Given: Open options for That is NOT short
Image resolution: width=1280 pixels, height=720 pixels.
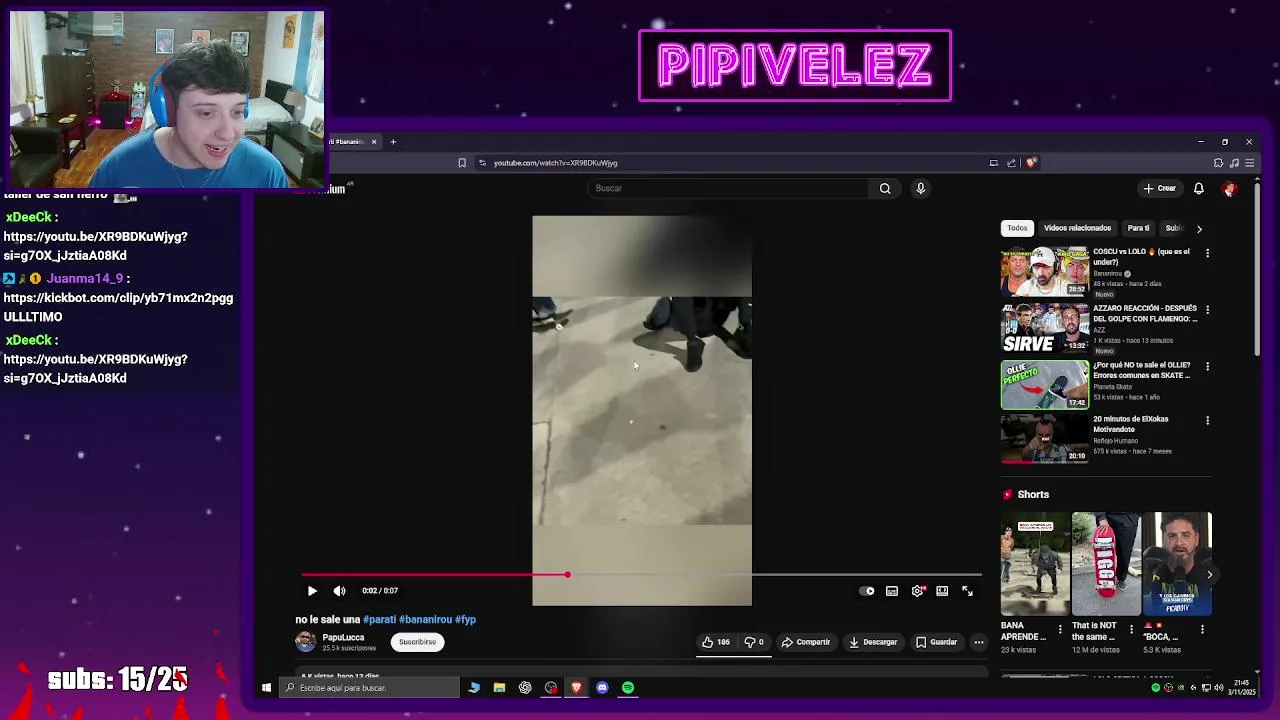Looking at the screenshot, I should pos(1131,630).
